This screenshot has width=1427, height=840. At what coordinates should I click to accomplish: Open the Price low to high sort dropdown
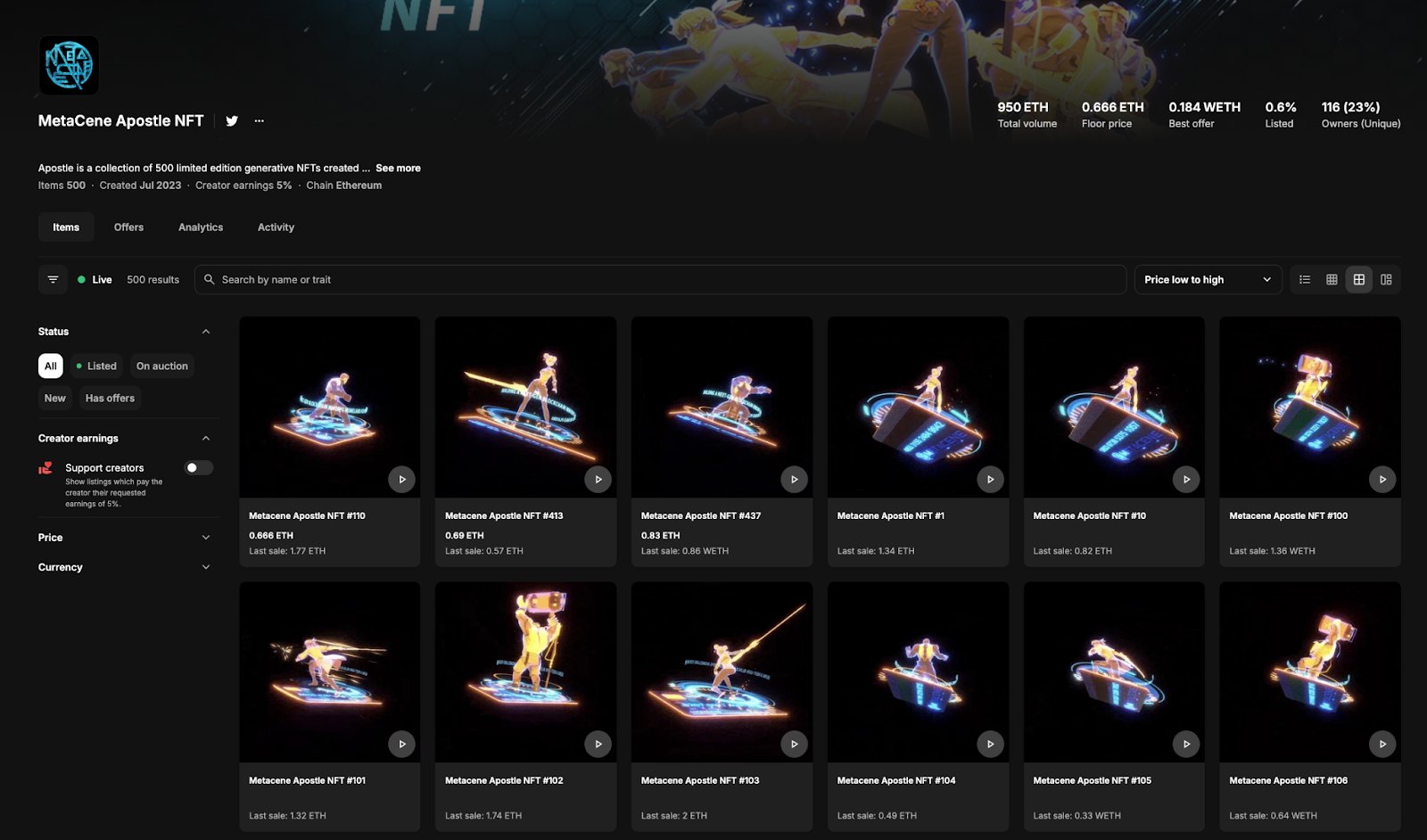[1208, 280]
